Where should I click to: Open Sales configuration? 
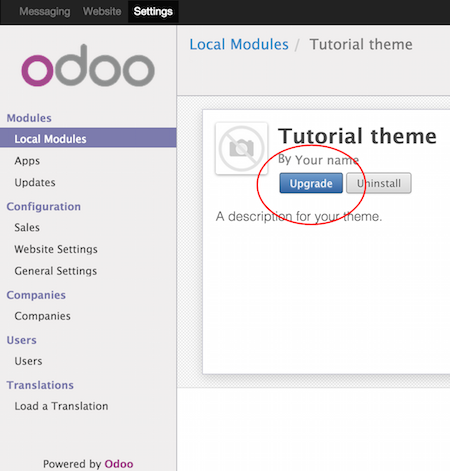pyautogui.click(x=27, y=228)
